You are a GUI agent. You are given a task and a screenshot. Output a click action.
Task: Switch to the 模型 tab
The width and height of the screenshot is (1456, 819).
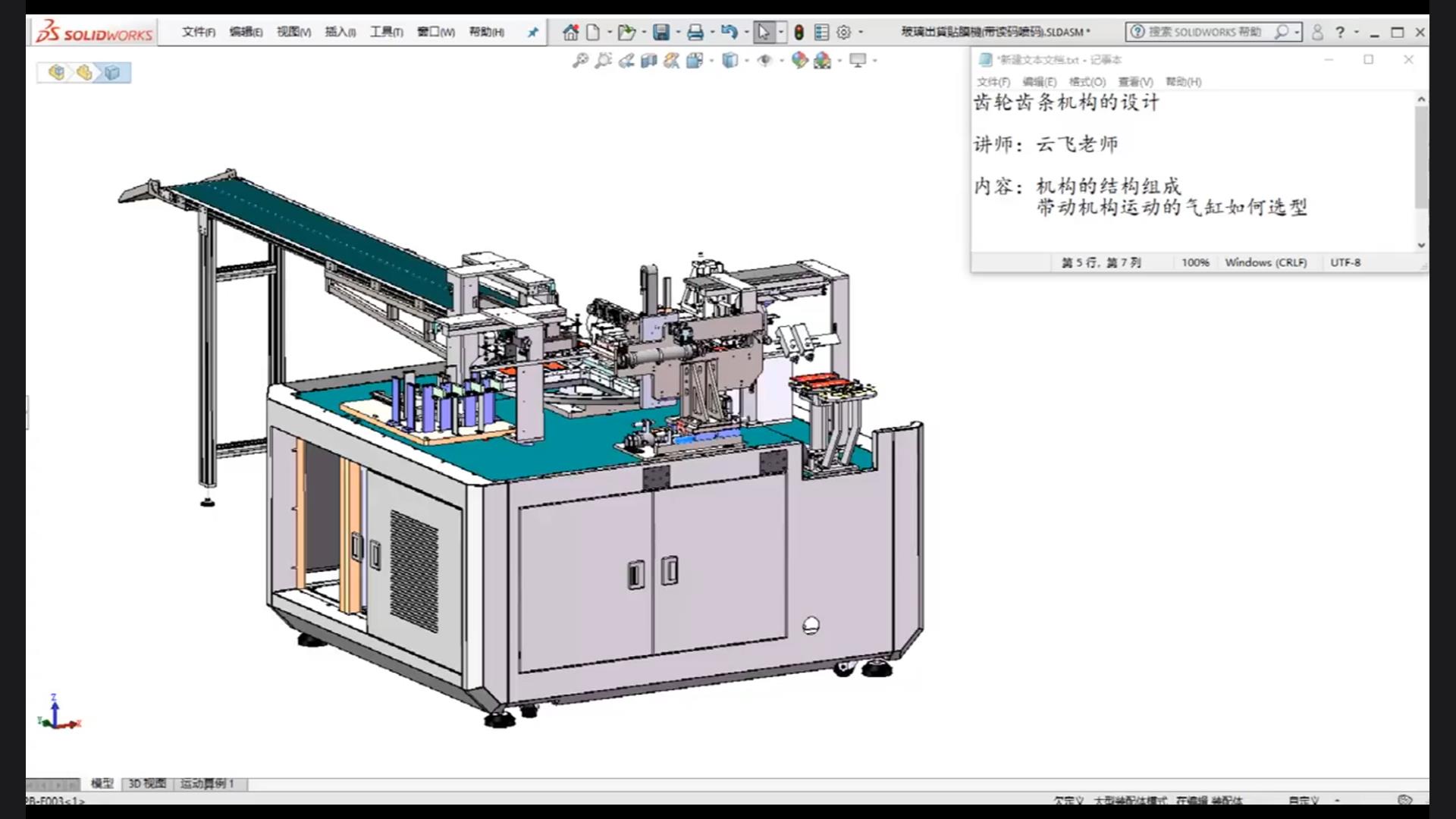tap(102, 783)
